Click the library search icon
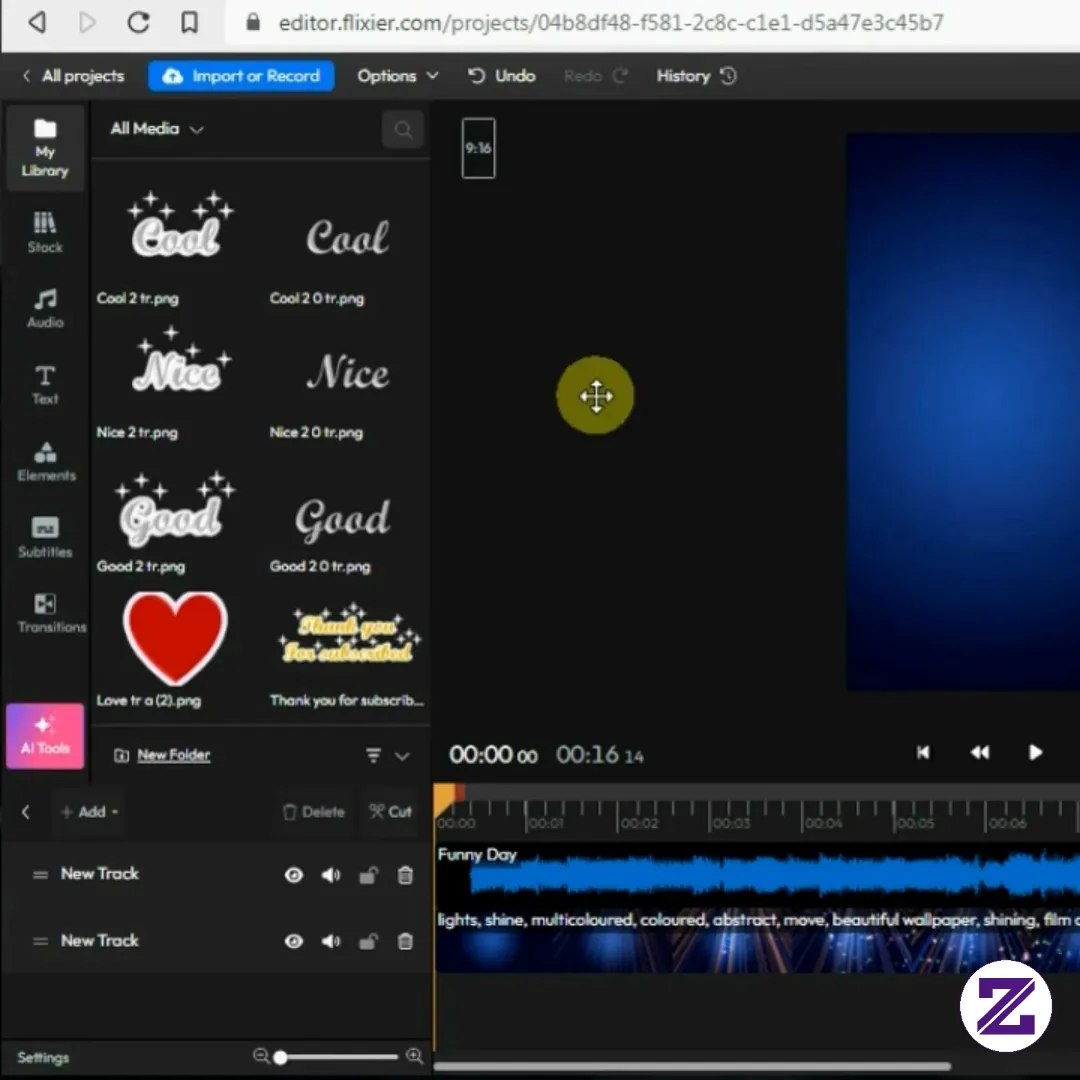 click(x=403, y=129)
